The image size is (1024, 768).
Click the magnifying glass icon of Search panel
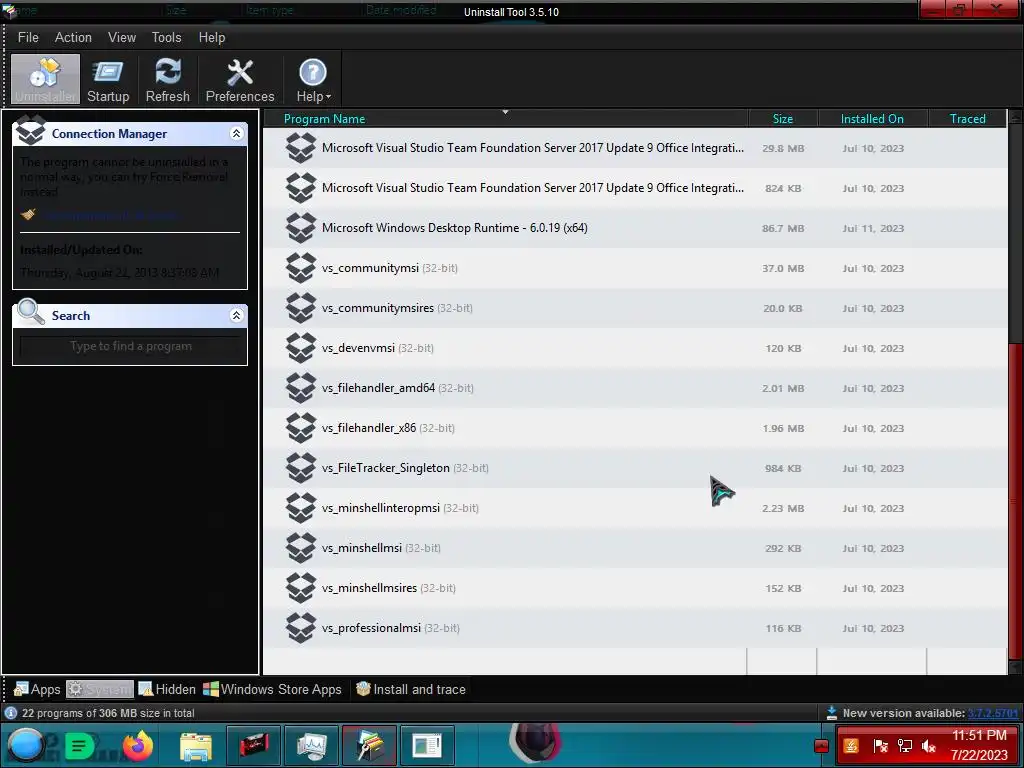click(x=30, y=312)
